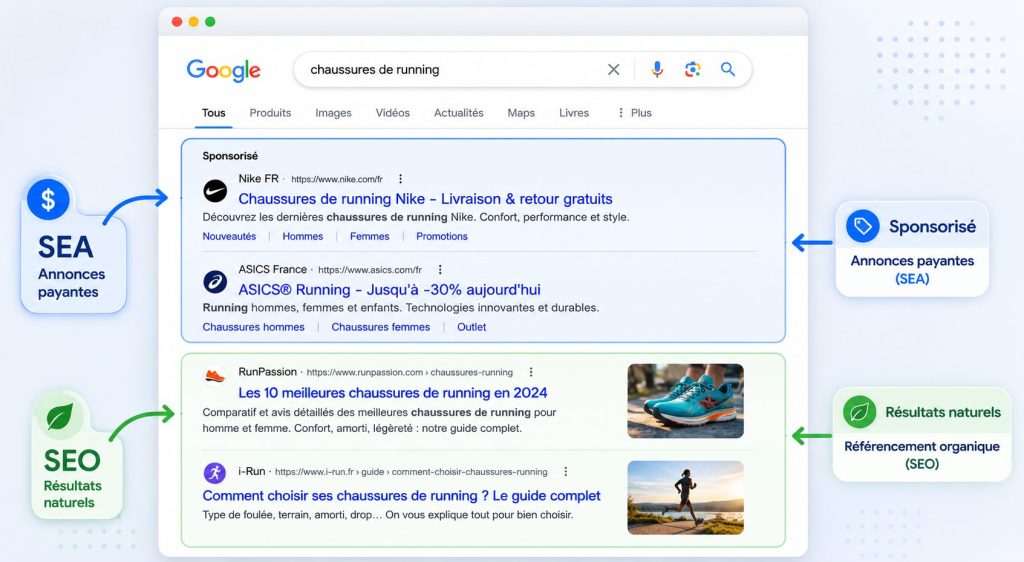1024x562 pixels.
Task: Open Chaussures hommes sitelink under ASICS
Action: pyautogui.click(x=253, y=327)
